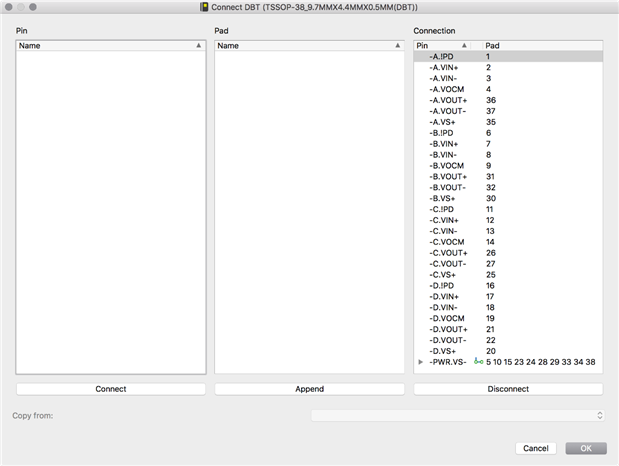This screenshot has height=466, width=619.
Task: Click pad list 5 10 15 23 24 28 29 33 34 38
Action: pos(540,362)
